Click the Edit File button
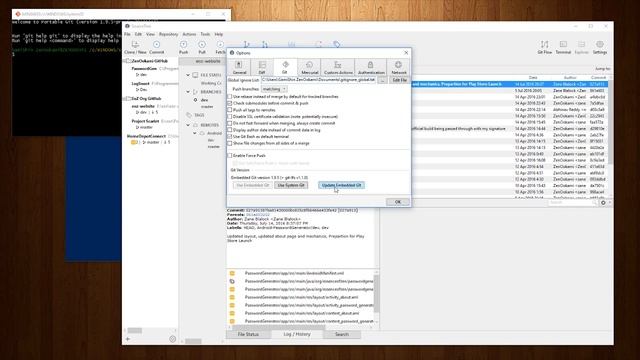 click(x=400, y=80)
